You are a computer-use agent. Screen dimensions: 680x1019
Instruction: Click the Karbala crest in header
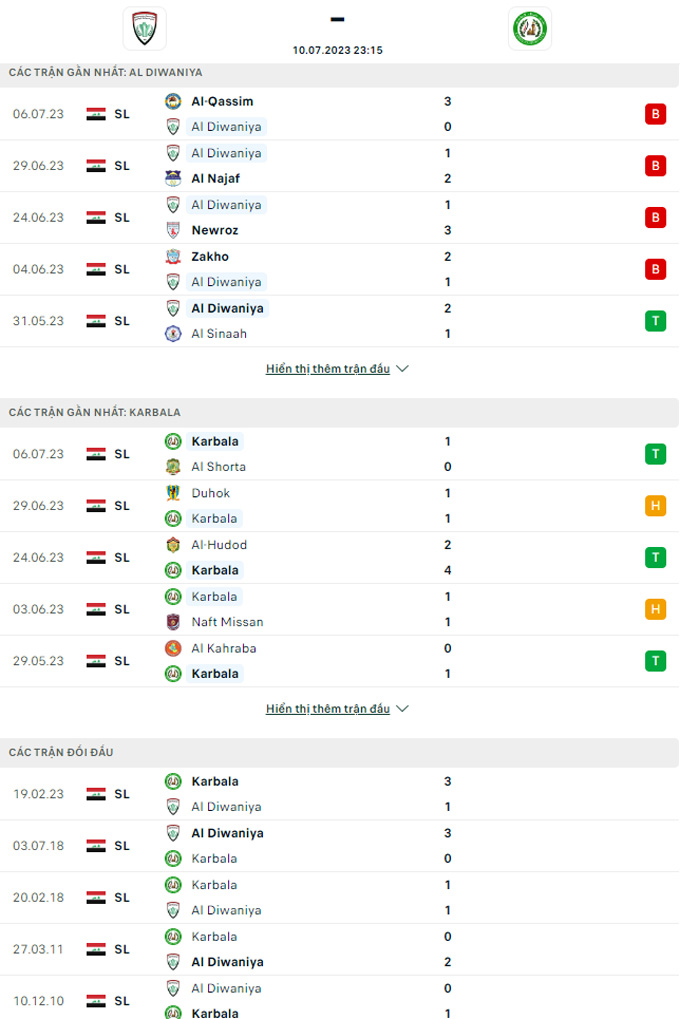(x=529, y=28)
